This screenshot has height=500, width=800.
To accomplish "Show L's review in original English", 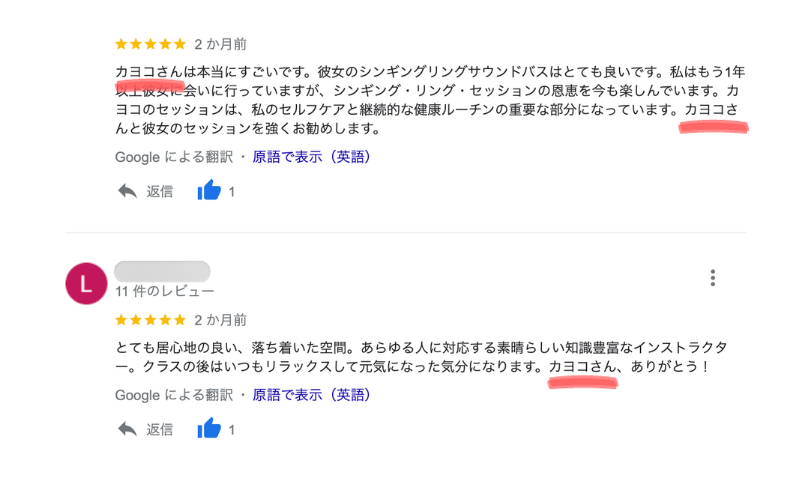I will click(311, 395).
